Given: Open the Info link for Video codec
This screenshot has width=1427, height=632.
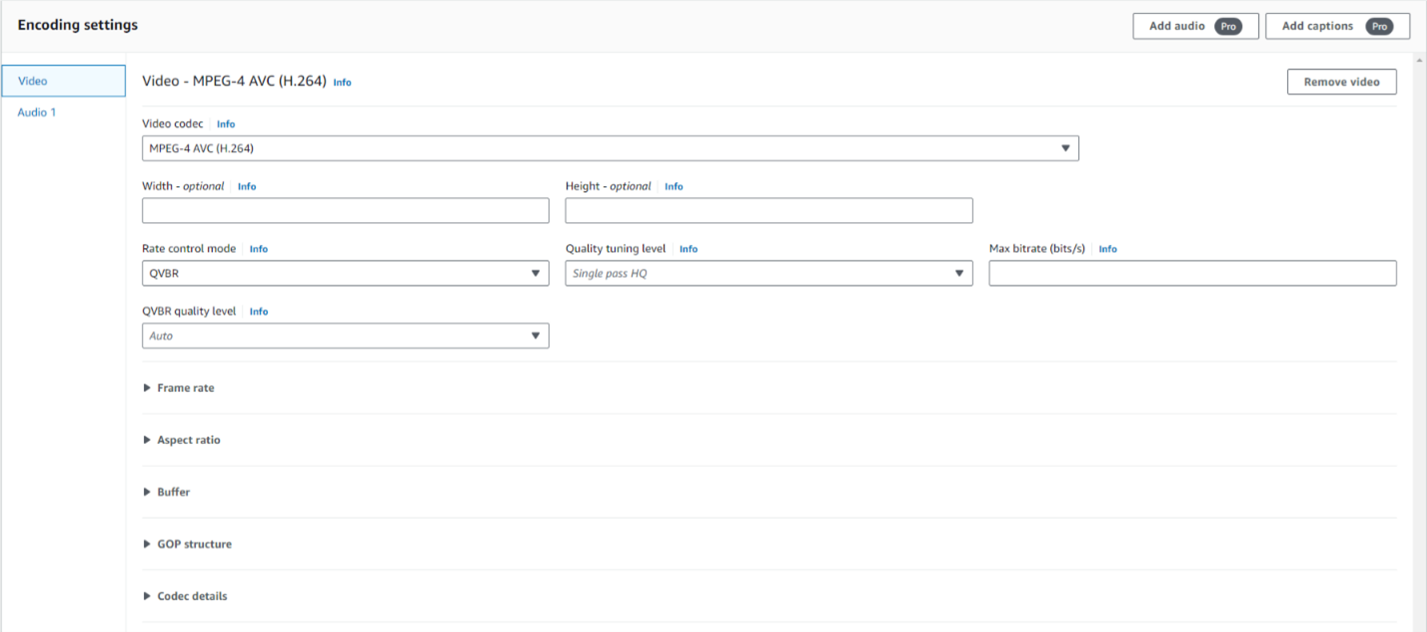Looking at the screenshot, I should pos(225,123).
